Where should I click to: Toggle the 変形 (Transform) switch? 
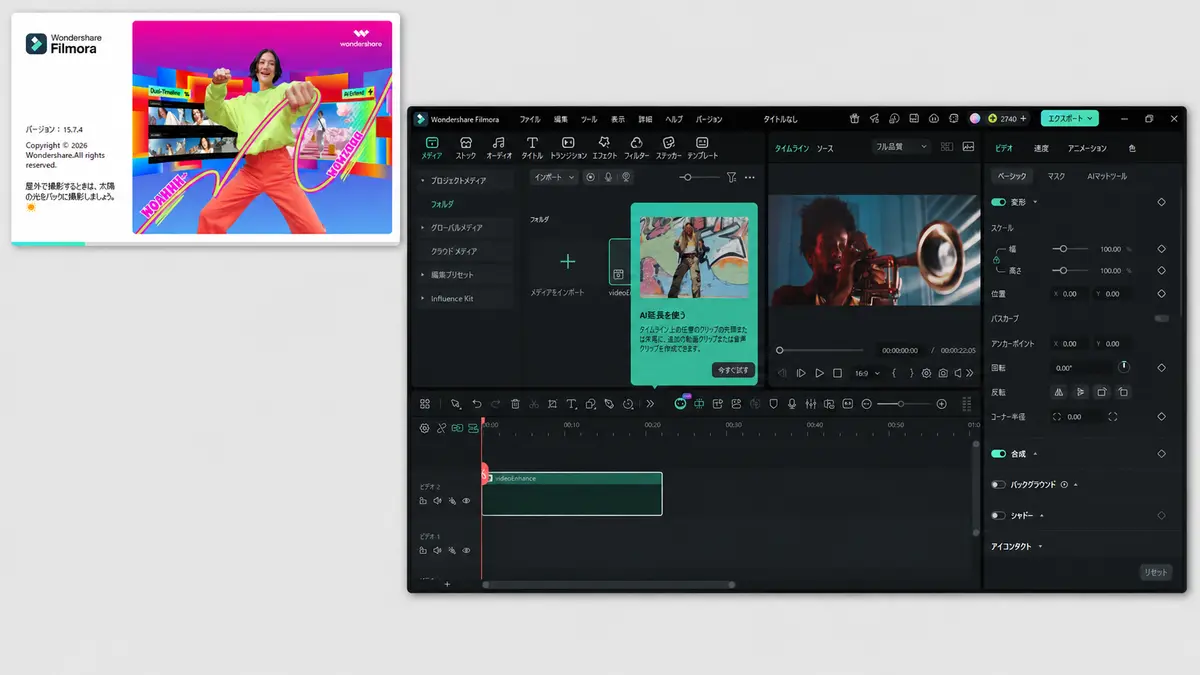[998, 202]
